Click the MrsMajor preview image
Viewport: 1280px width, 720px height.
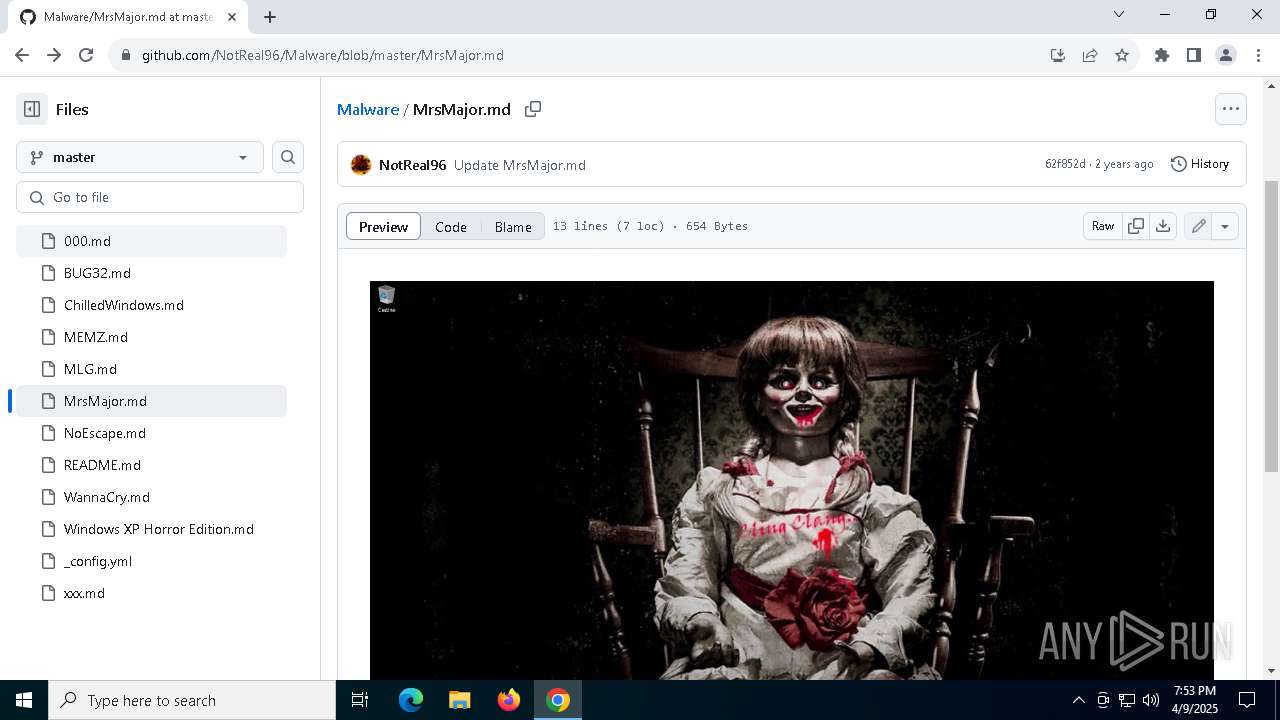pyautogui.click(x=792, y=480)
